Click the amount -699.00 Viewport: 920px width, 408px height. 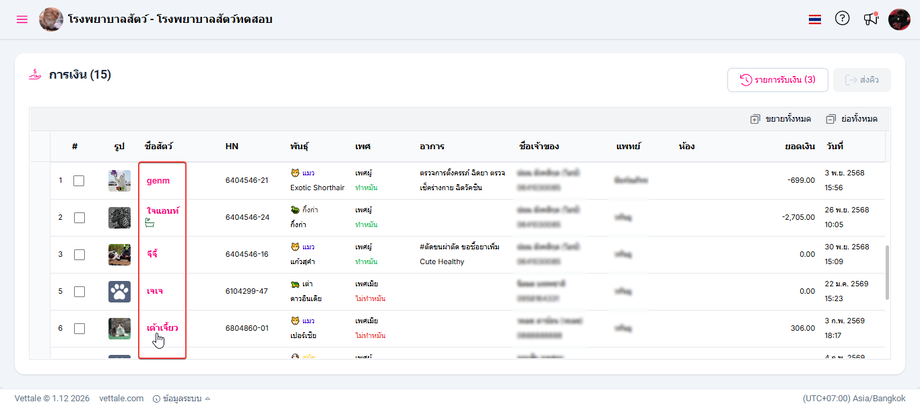click(801, 180)
